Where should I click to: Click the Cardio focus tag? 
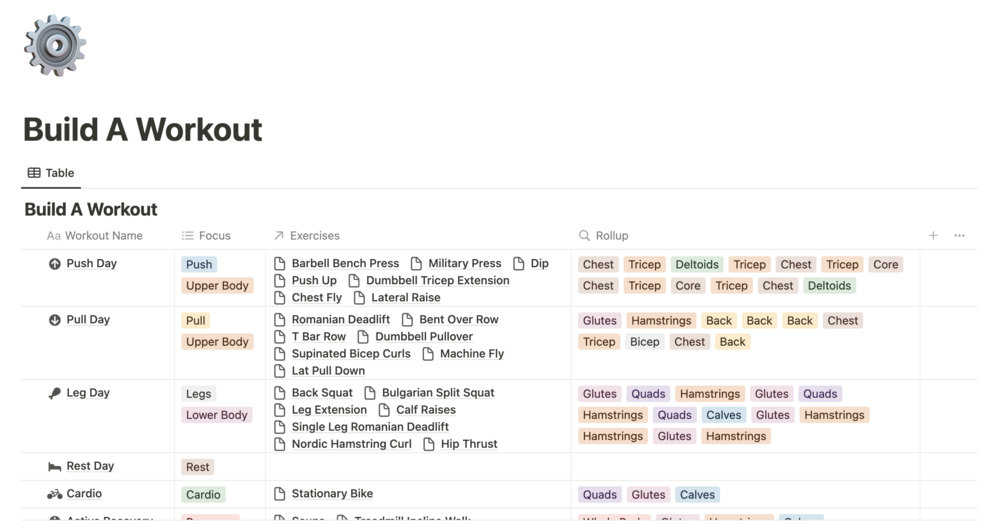(x=203, y=495)
